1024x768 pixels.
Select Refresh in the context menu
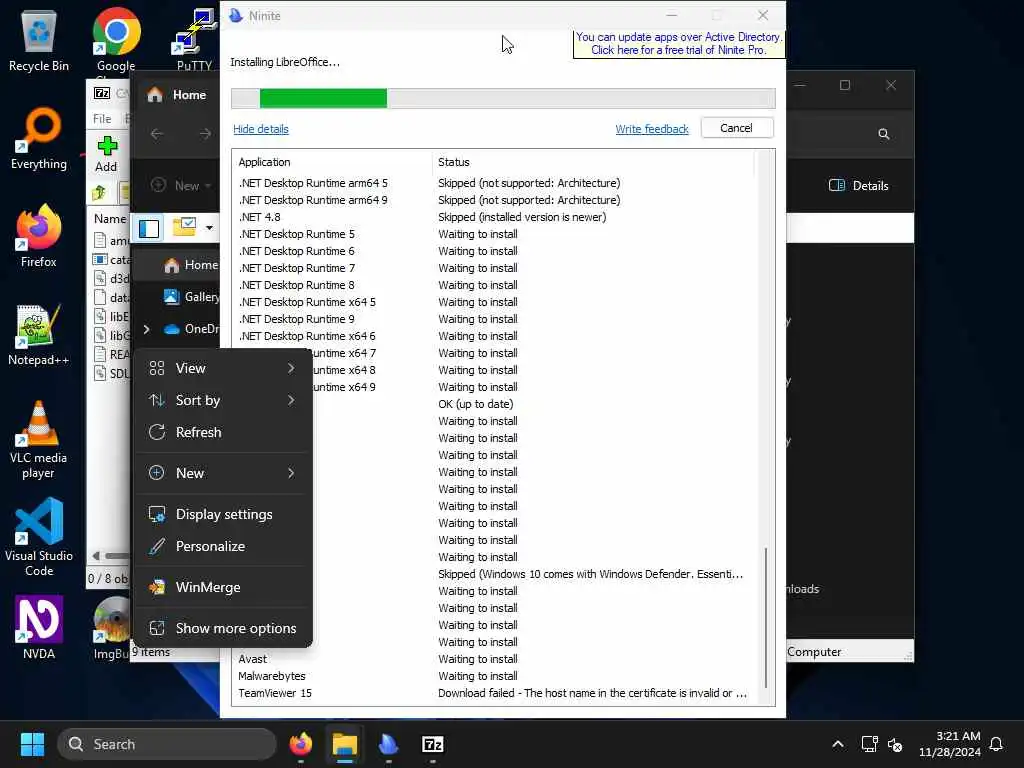click(x=222, y=432)
